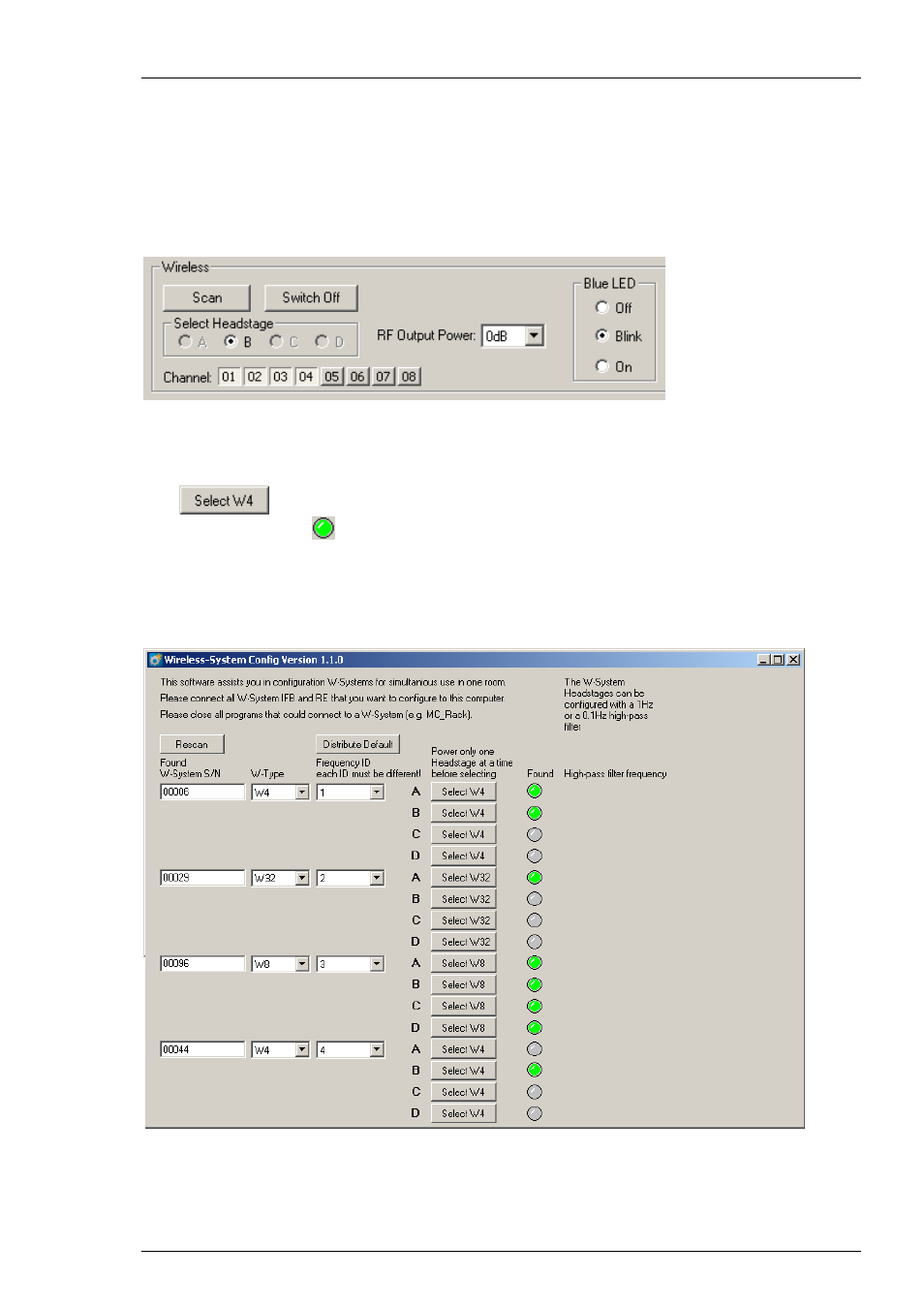Choose channel 02
924x1308 pixels.
coord(255,376)
